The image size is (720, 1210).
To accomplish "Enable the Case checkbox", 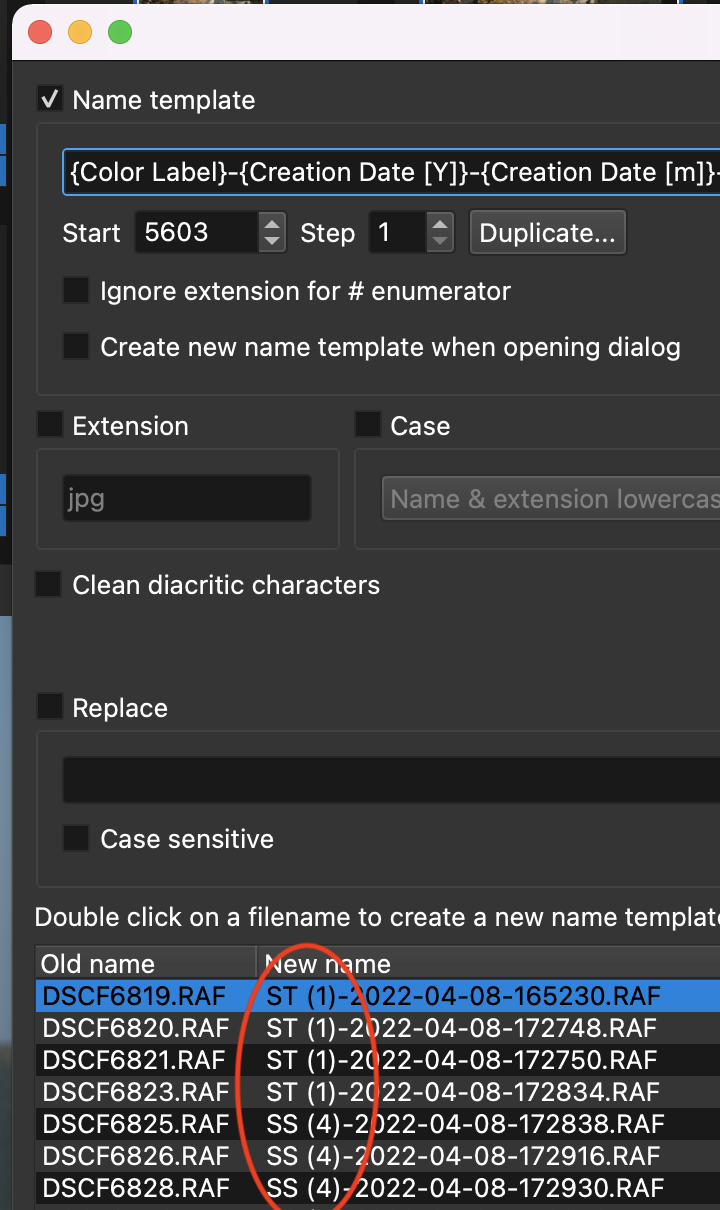I will pos(368,425).
